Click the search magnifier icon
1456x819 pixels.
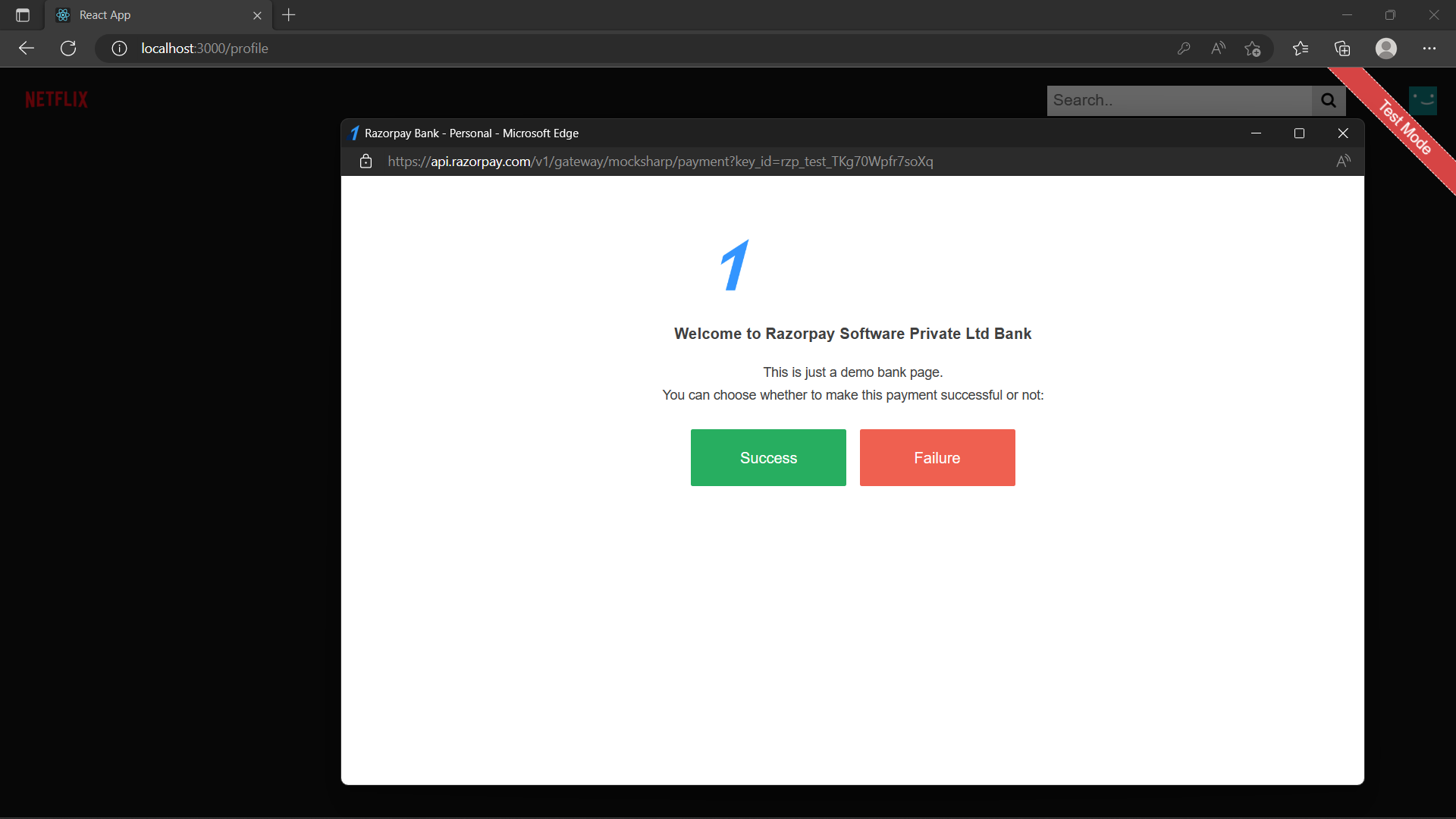[1328, 100]
